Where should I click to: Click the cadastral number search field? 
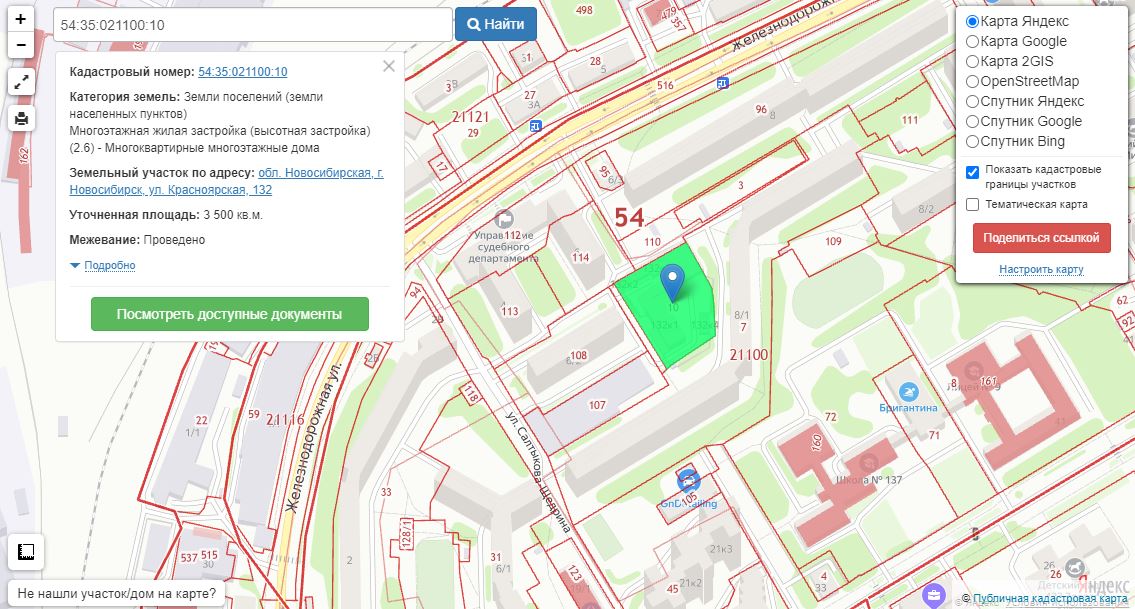(253, 25)
